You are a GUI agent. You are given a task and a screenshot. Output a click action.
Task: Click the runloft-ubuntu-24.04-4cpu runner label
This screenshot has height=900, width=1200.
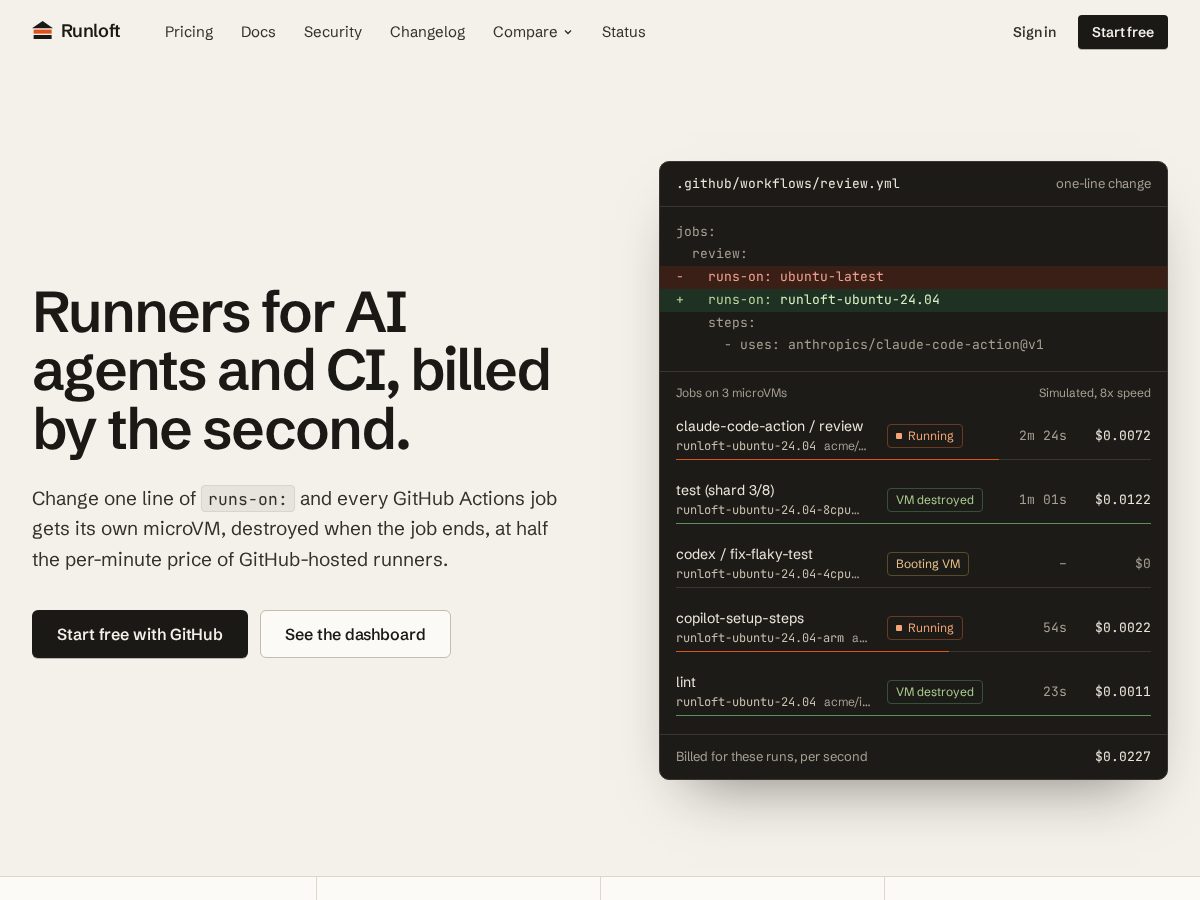(768, 574)
